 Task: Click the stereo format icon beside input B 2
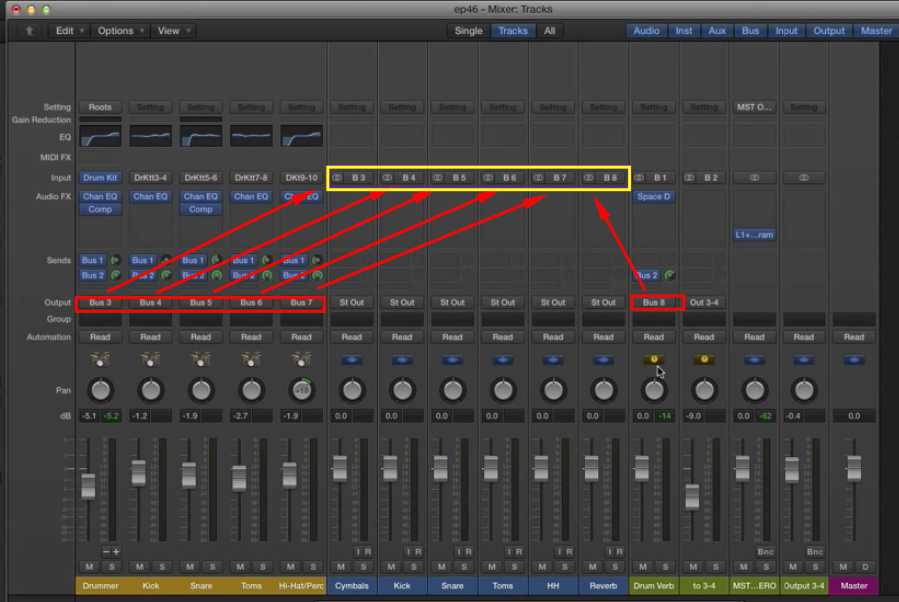coord(690,178)
